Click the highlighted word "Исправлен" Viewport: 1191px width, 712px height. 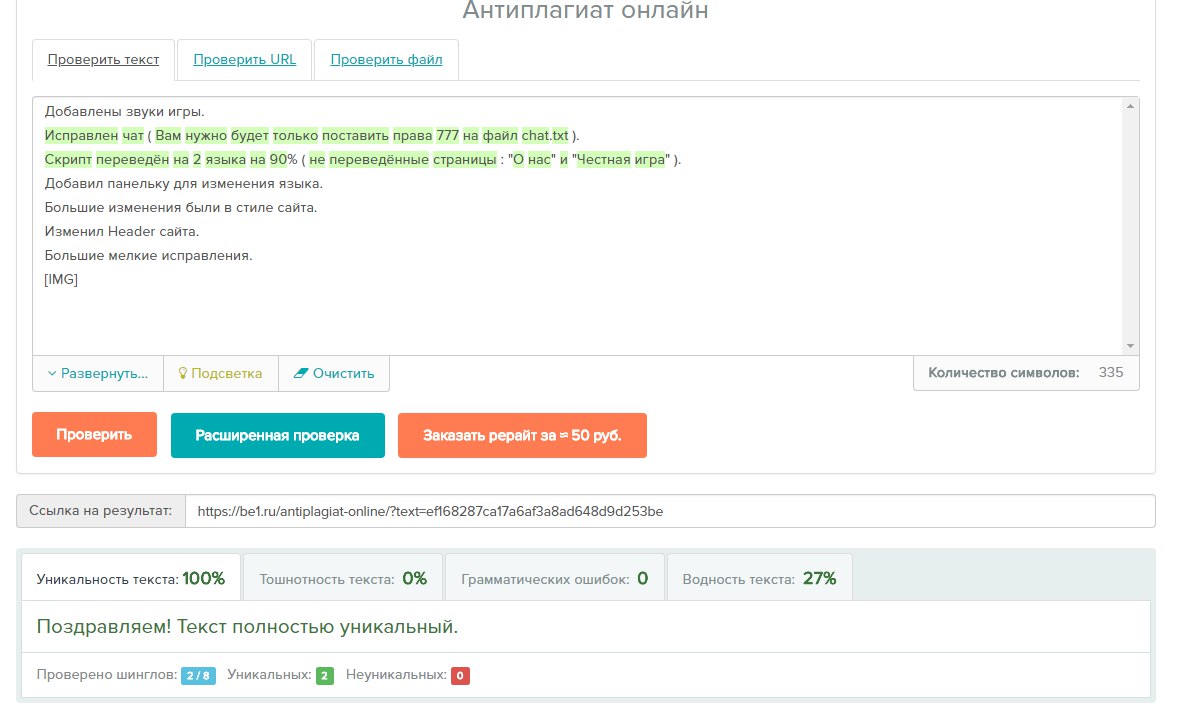[81, 135]
